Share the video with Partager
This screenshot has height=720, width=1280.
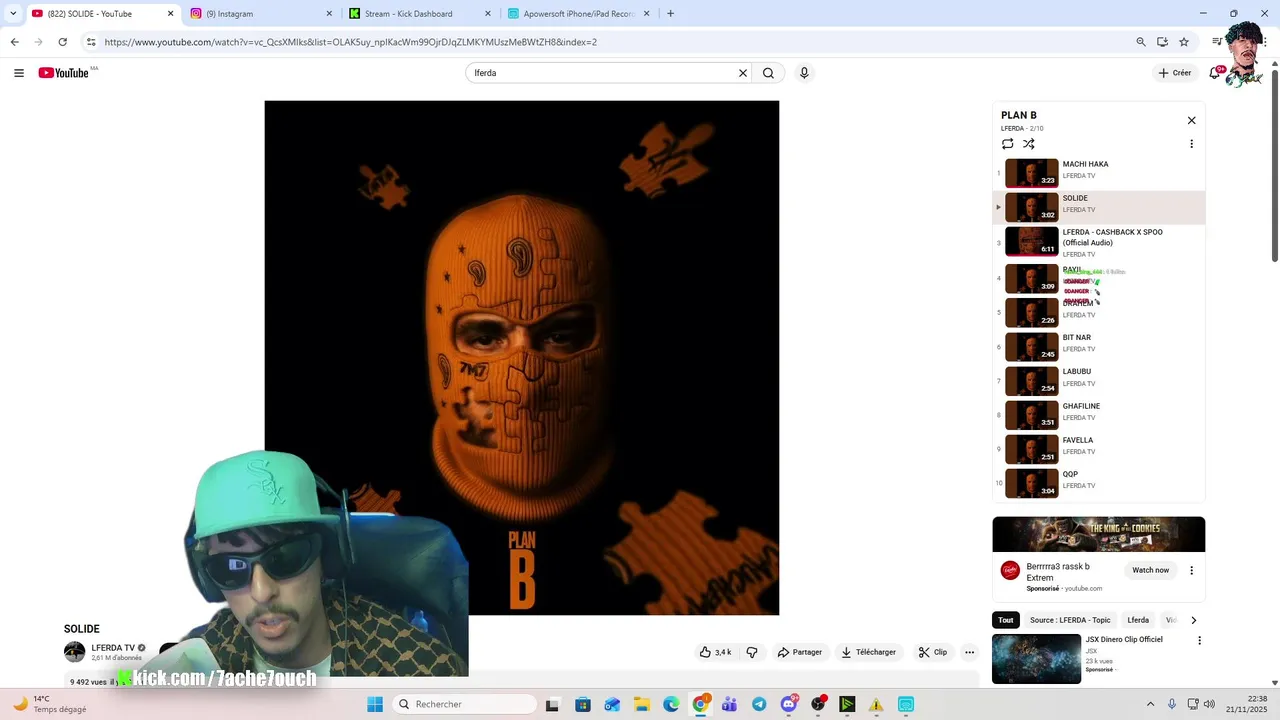click(799, 652)
